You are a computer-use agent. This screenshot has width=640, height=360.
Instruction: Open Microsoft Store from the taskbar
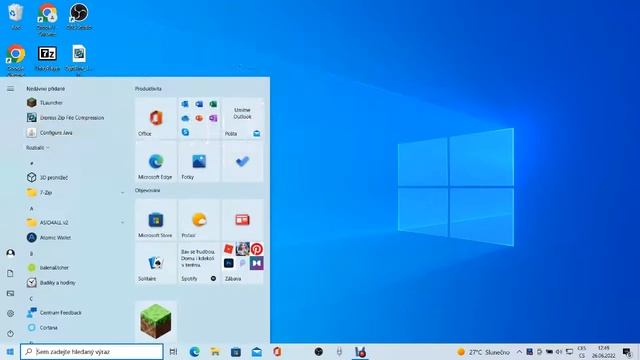(236, 352)
